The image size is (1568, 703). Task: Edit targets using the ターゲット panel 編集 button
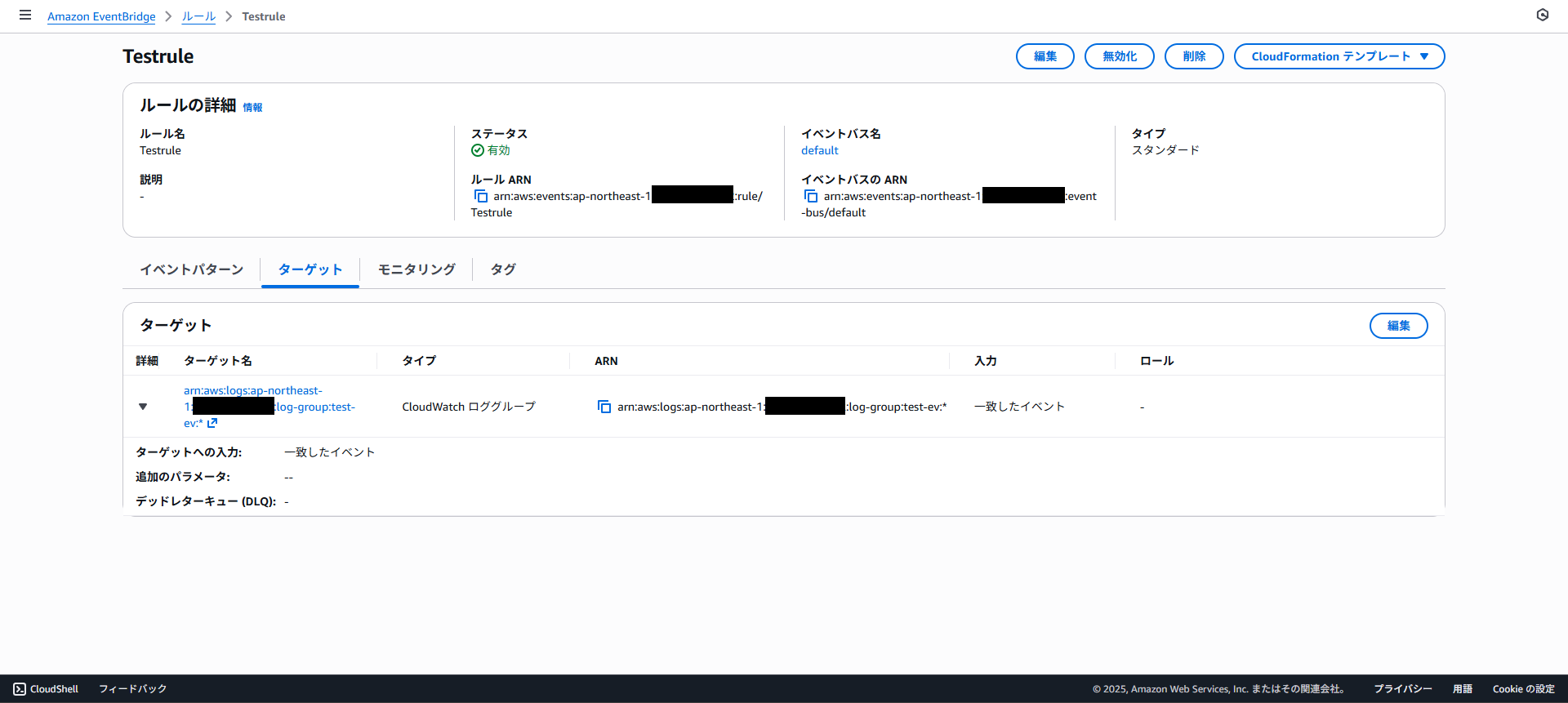[1398, 326]
